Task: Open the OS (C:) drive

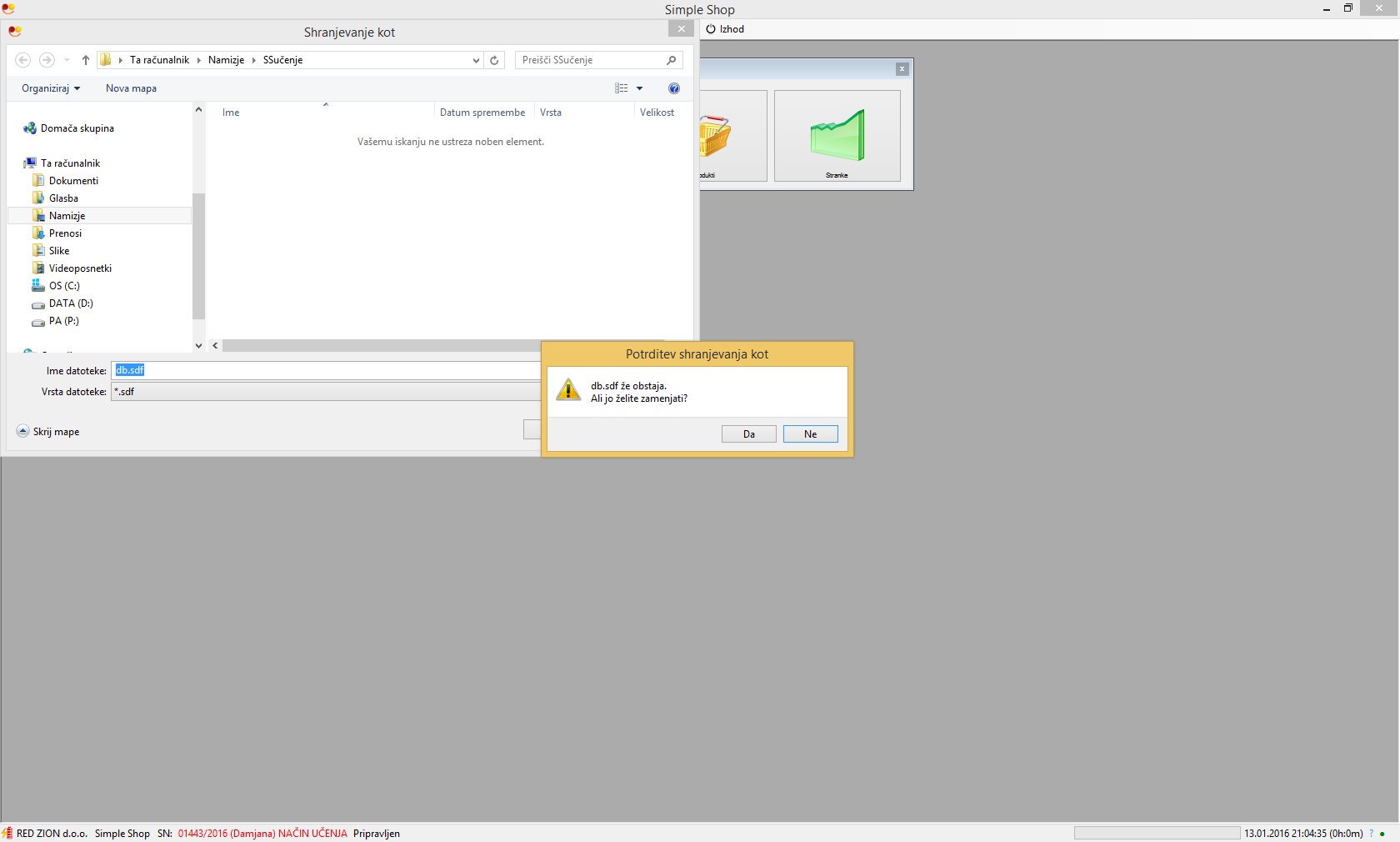Action: [x=64, y=286]
